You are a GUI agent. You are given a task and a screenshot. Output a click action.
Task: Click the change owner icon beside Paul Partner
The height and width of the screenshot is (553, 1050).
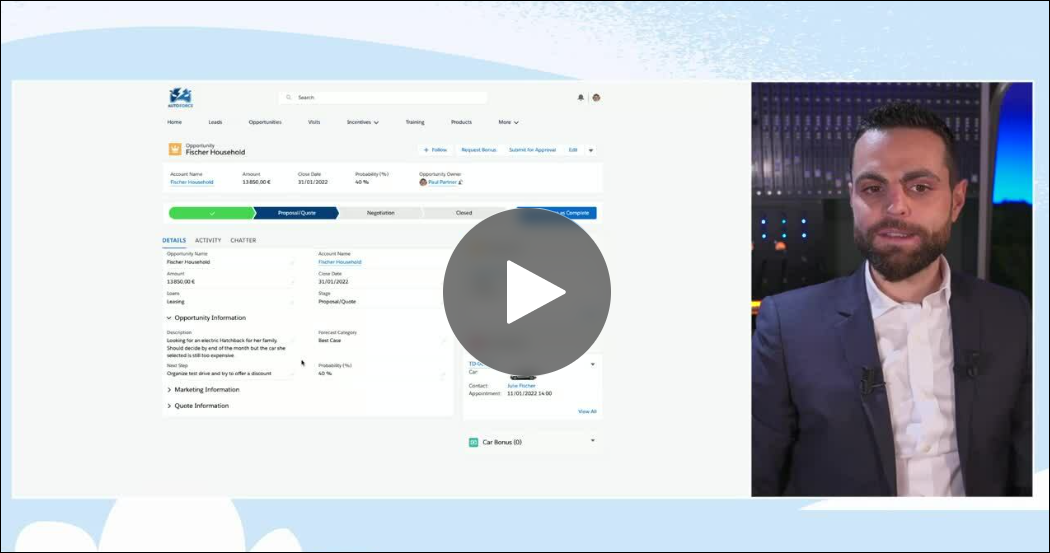point(461,182)
